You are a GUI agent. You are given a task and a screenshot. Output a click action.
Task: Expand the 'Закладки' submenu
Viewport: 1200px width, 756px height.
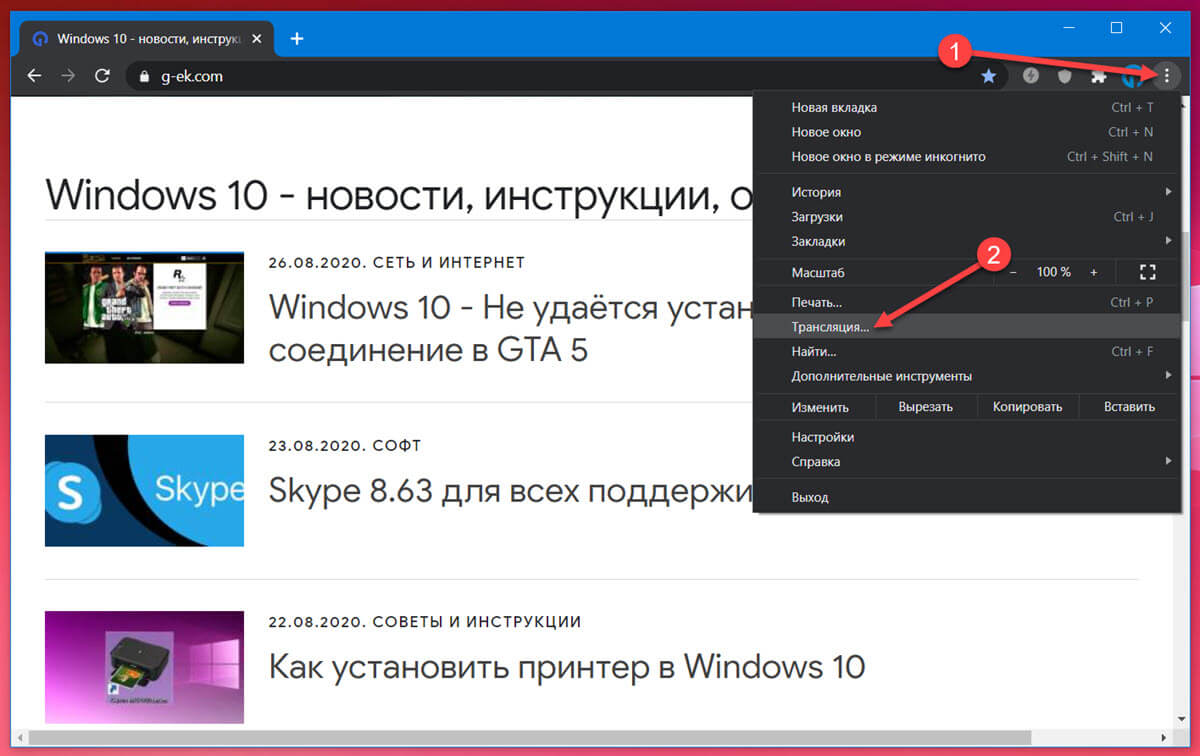(967, 241)
